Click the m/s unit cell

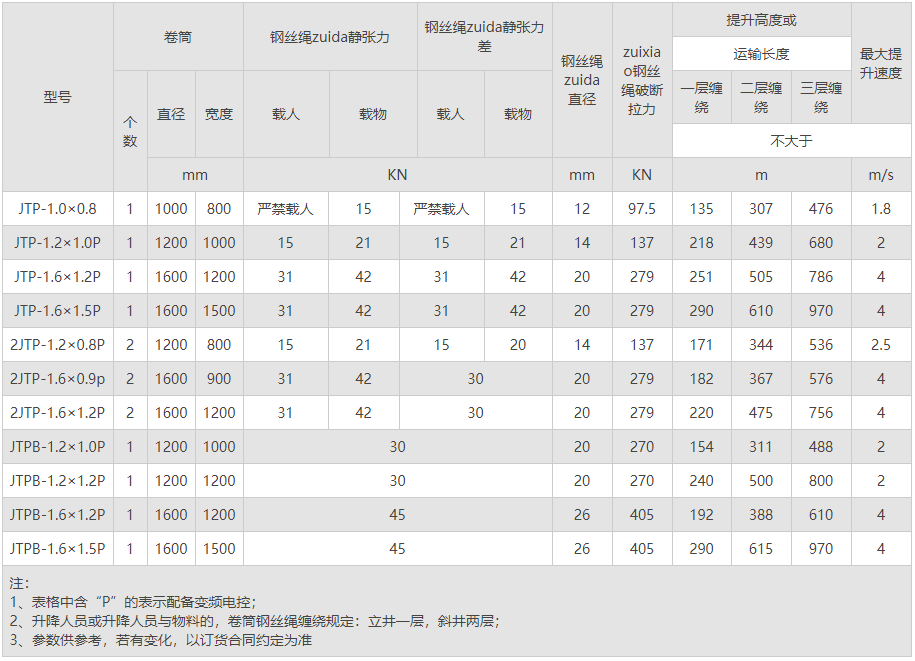click(881, 175)
